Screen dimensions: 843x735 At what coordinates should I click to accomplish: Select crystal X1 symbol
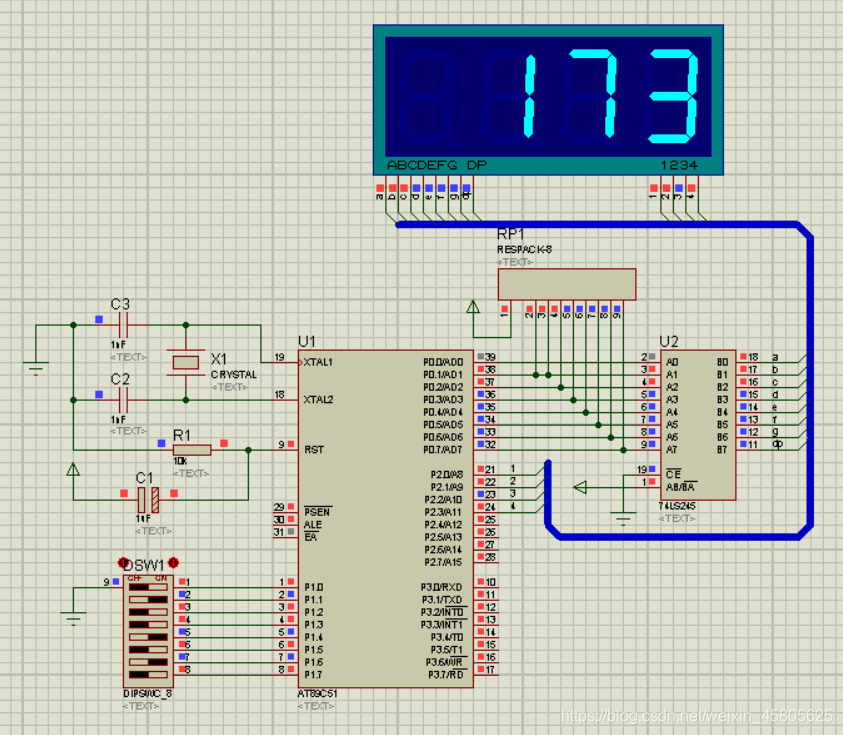pyautogui.click(x=186, y=362)
